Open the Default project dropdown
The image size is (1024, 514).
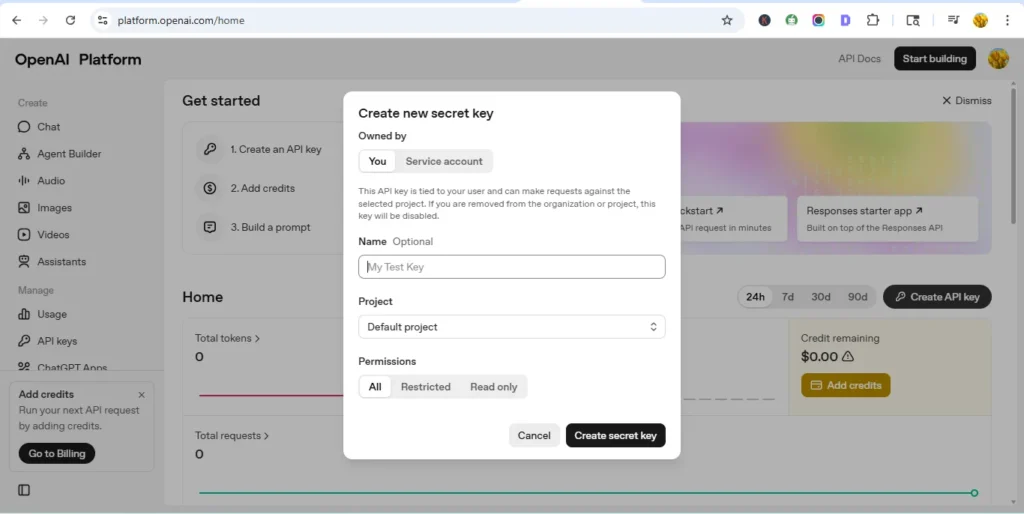pos(512,327)
